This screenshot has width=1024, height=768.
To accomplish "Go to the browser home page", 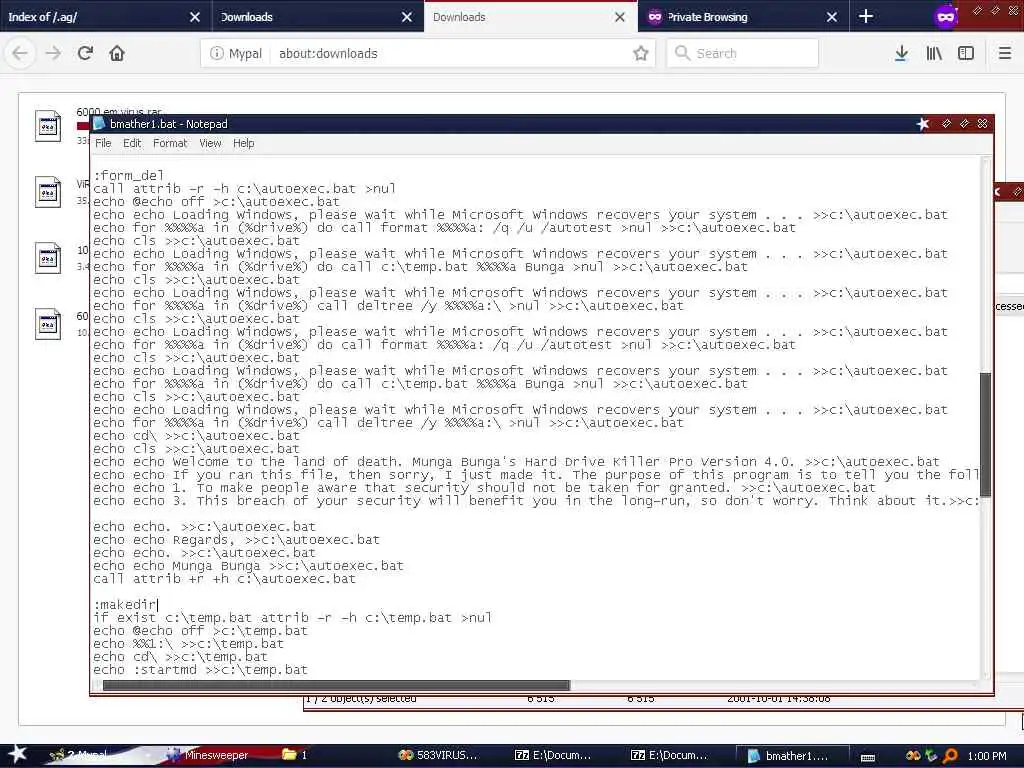I will click(117, 53).
